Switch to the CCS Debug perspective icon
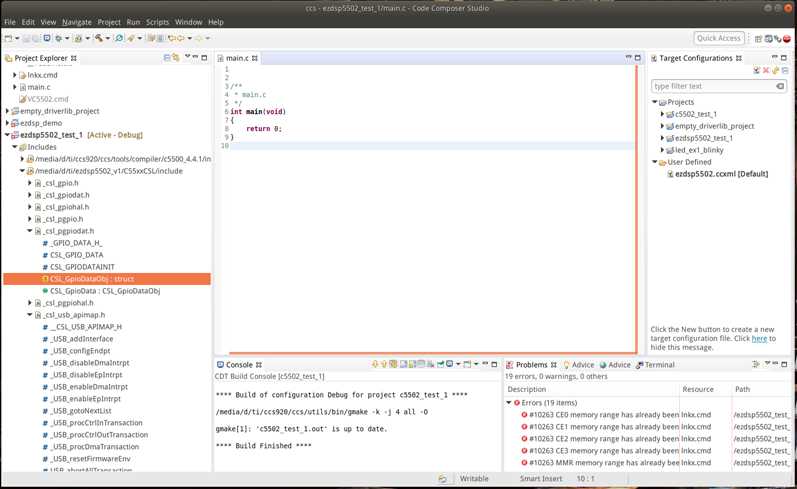 777,39
